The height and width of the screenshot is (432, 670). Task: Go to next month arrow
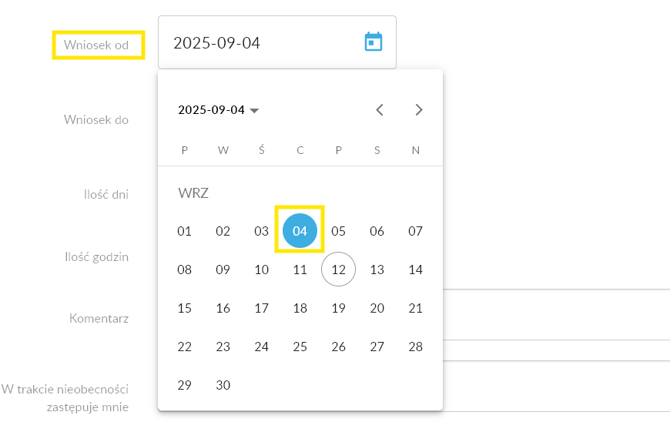(419, 110)
